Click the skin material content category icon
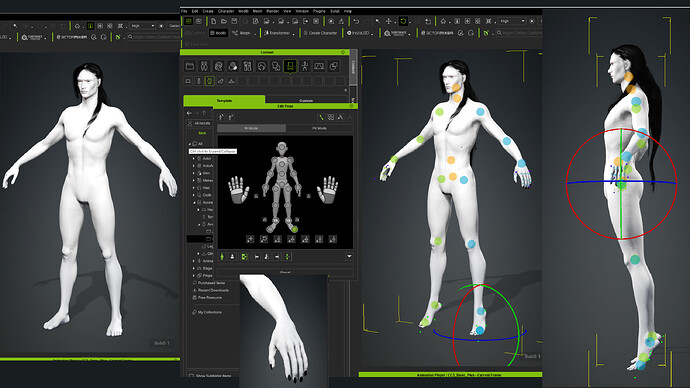The width and height of the screenshot is (690, 388). (x=233, y=66)
